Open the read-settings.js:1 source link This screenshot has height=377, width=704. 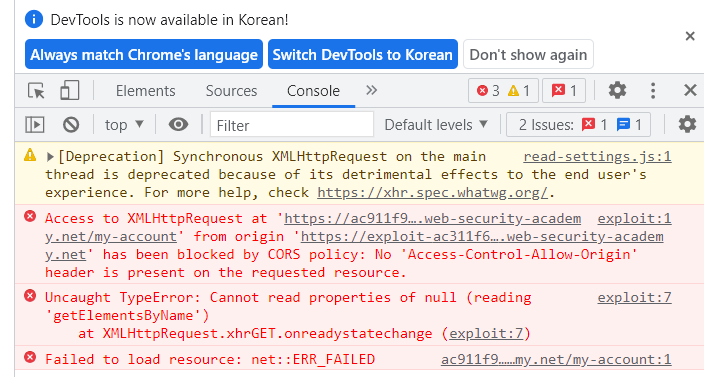pyautogui.click(x=597, y=157)
